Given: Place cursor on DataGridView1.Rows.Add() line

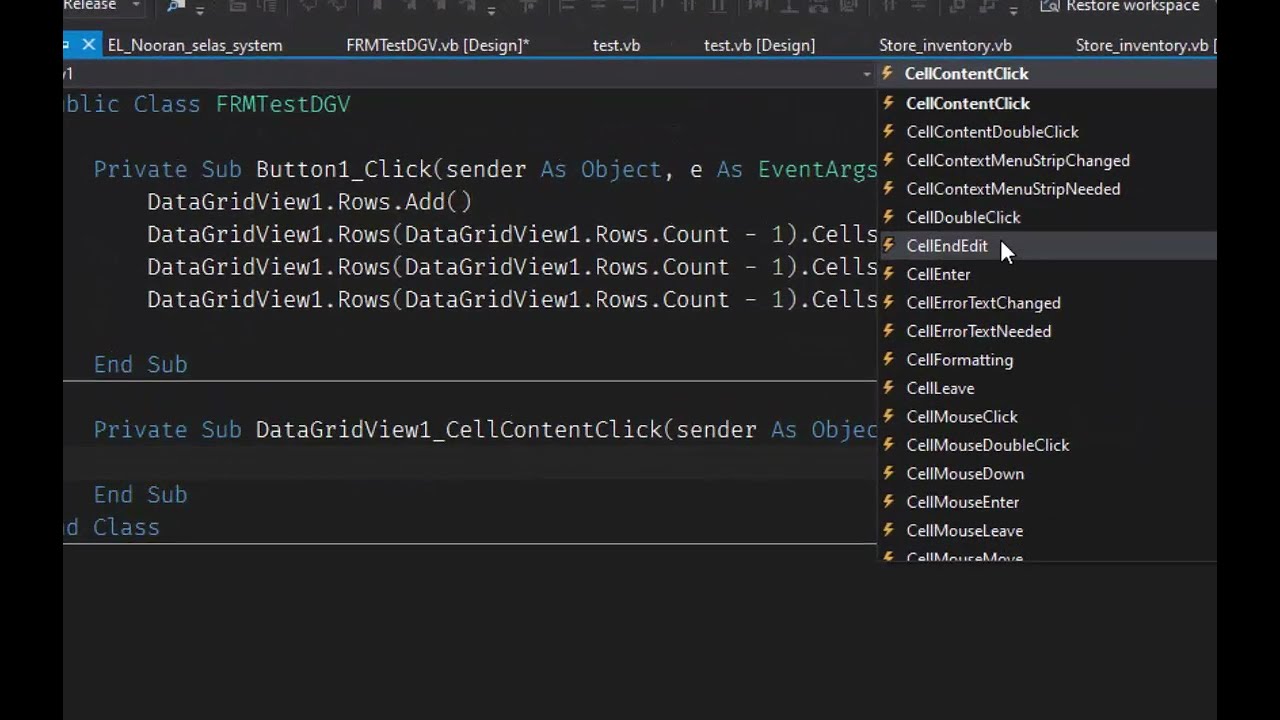Looking at the screenshot, I should (x=309, y=202).
